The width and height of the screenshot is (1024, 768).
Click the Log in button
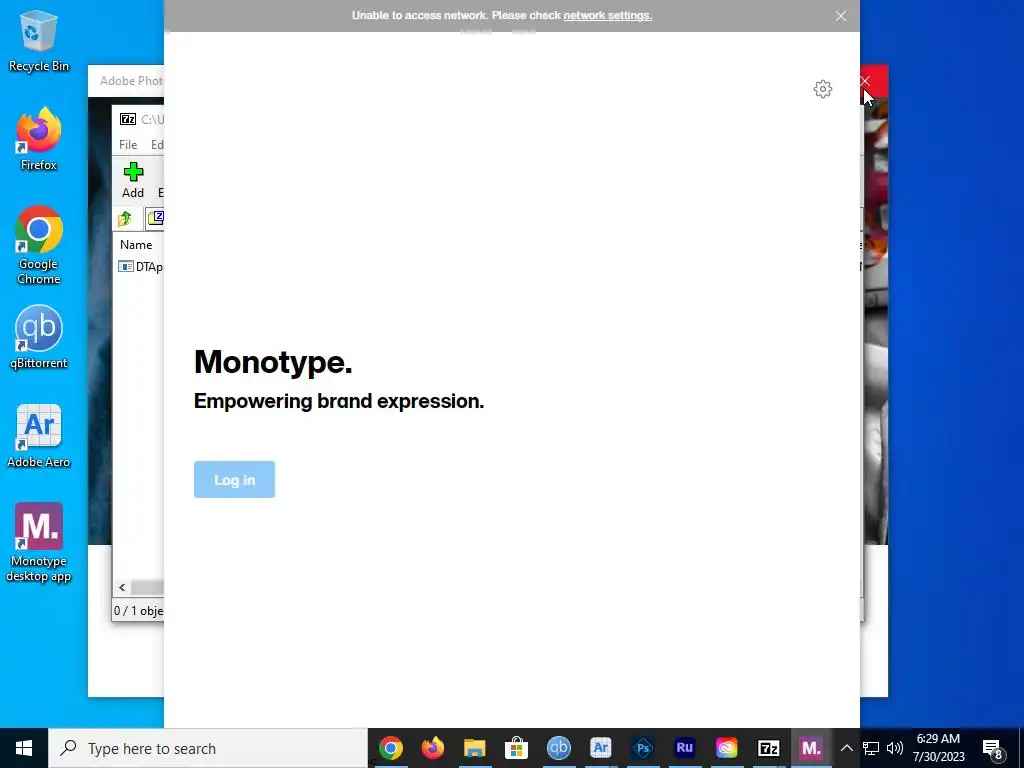coord(234,479)
